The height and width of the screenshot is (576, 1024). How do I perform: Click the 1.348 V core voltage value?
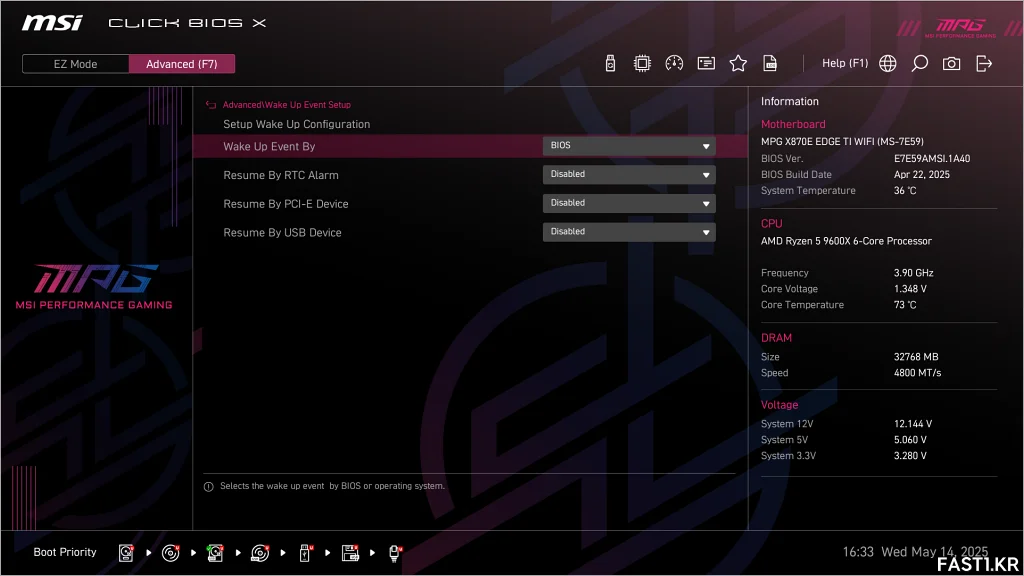pyautogui.click(x=910, y=289)
